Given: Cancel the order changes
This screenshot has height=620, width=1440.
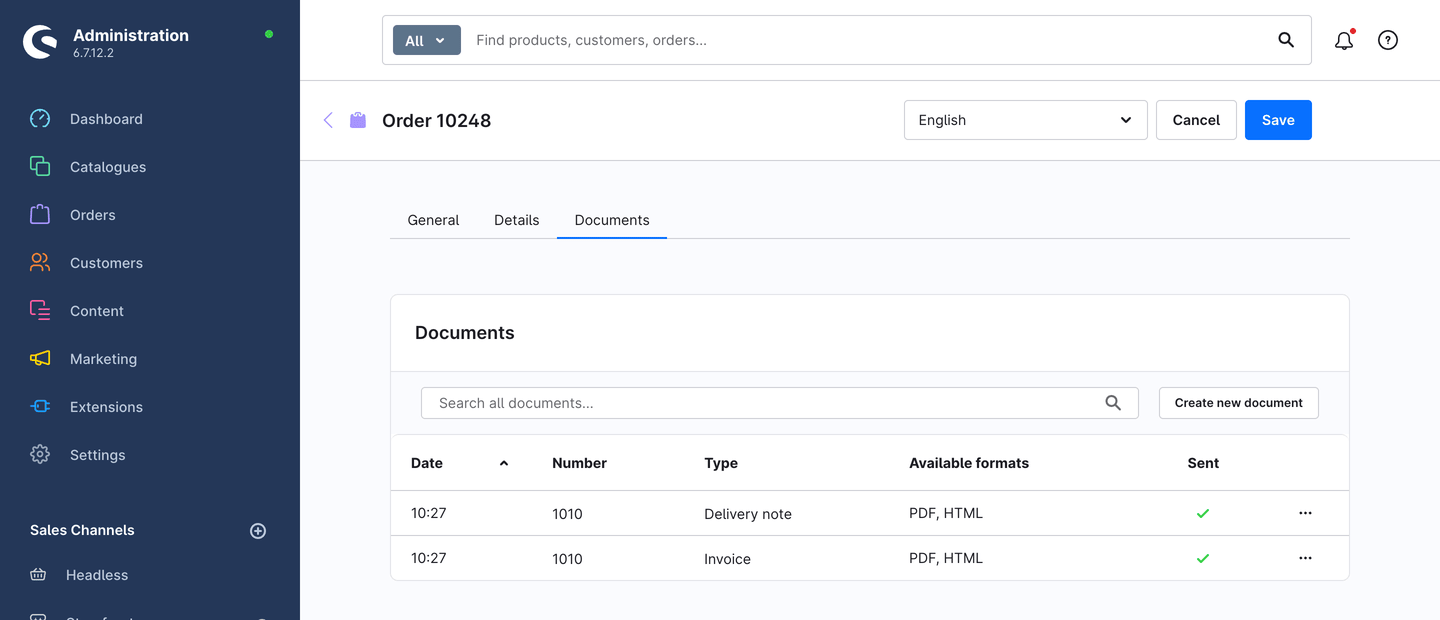Looking at the screenshot, I should [1196, 120].
